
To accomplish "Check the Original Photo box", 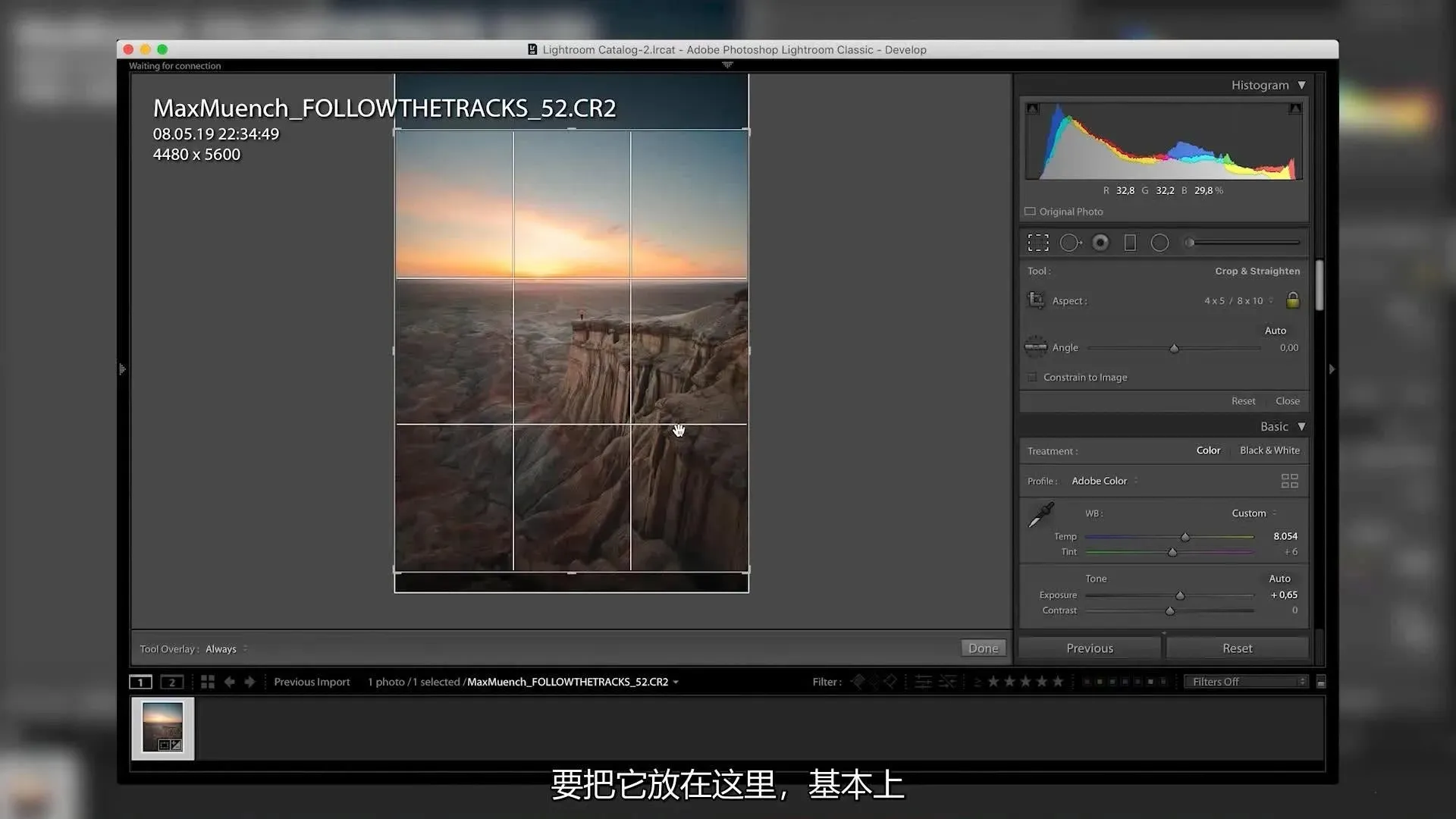I will (1030, 212).
